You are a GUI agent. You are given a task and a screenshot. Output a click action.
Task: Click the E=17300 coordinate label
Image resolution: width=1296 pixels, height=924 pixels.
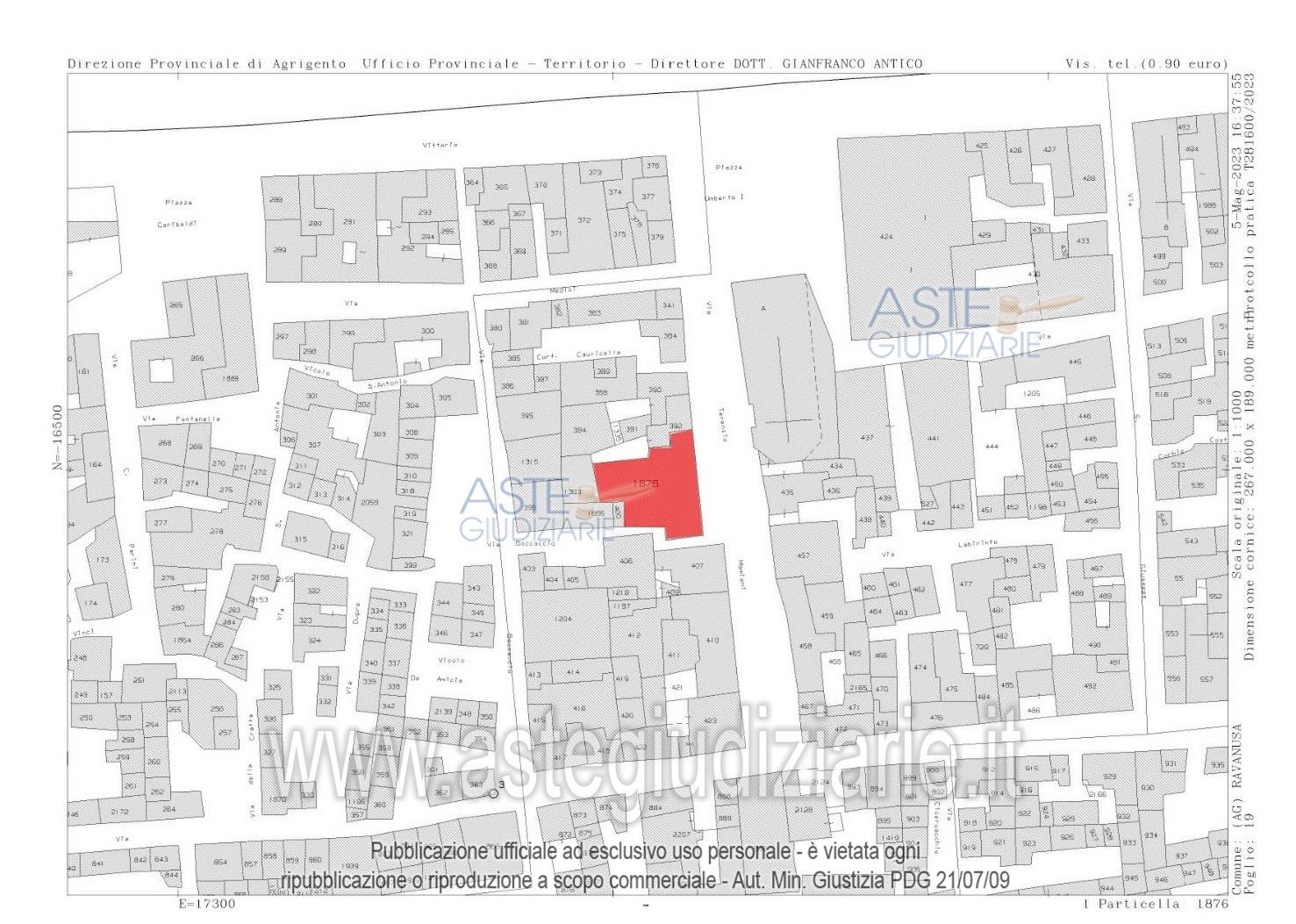(x=207, y=903)
